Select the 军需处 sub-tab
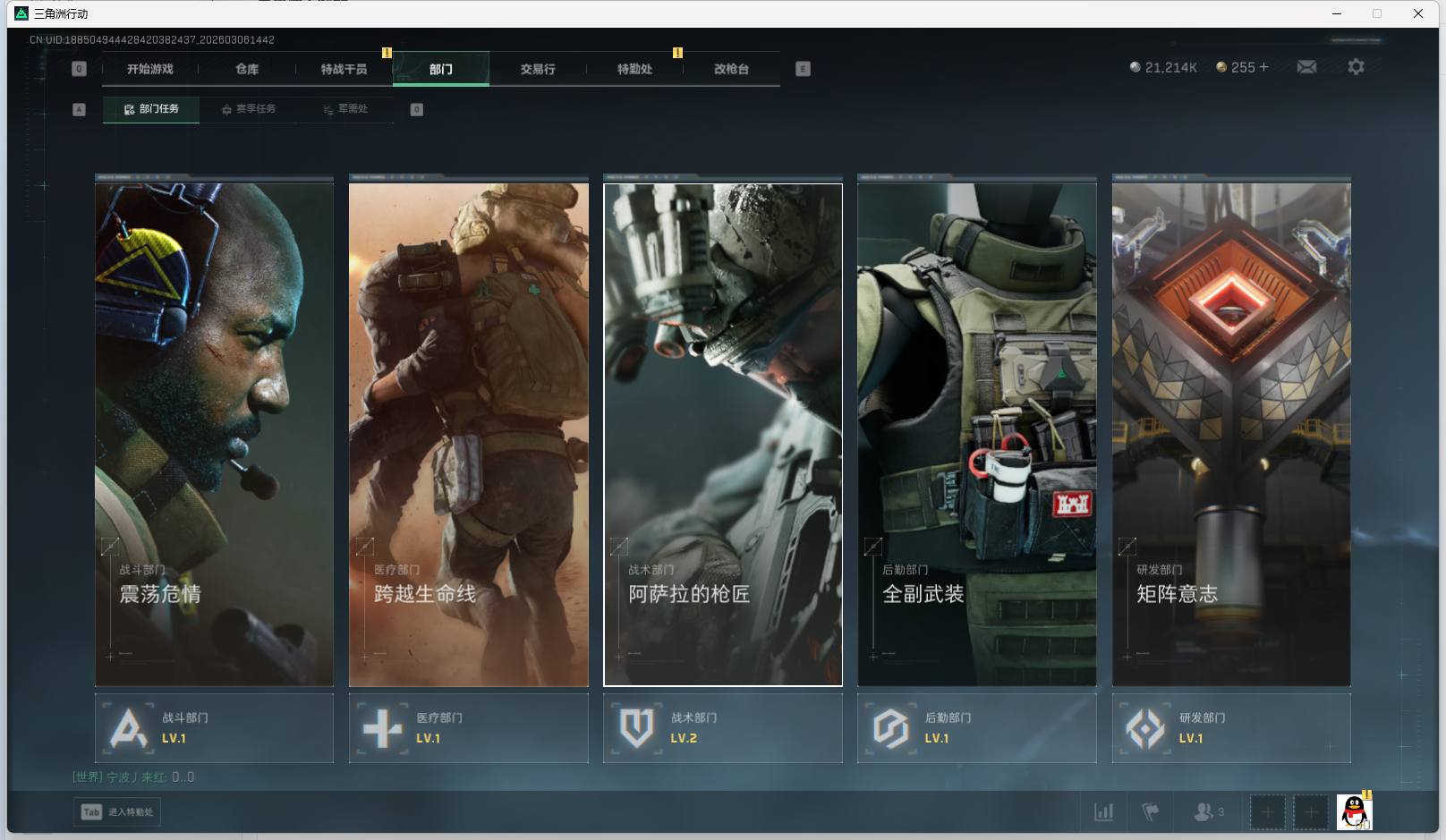This screenshot has width=1446, height=840. click(345, 109)
